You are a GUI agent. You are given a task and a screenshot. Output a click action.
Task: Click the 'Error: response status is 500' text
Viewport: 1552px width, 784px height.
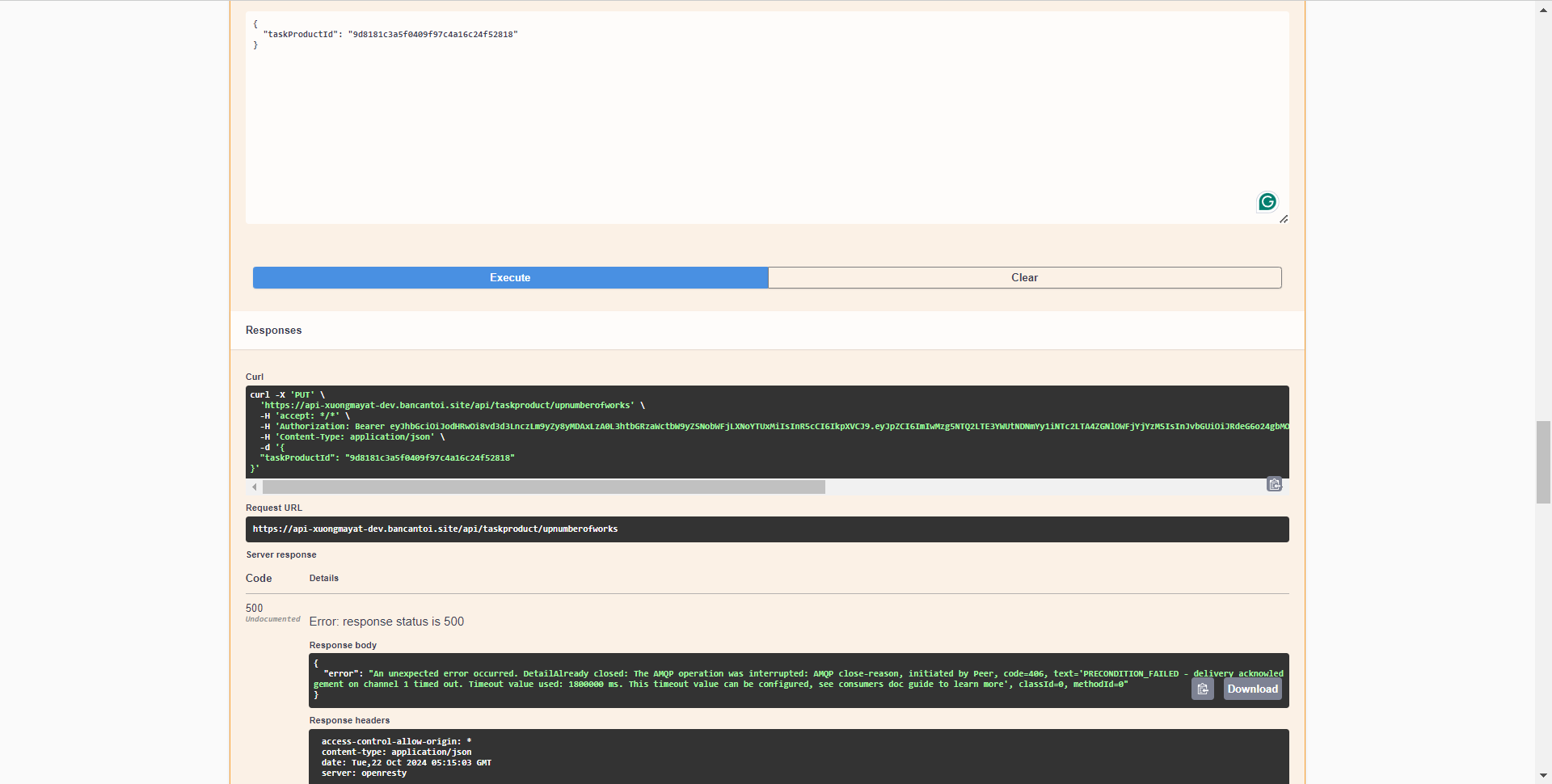[x=386, y=622]
